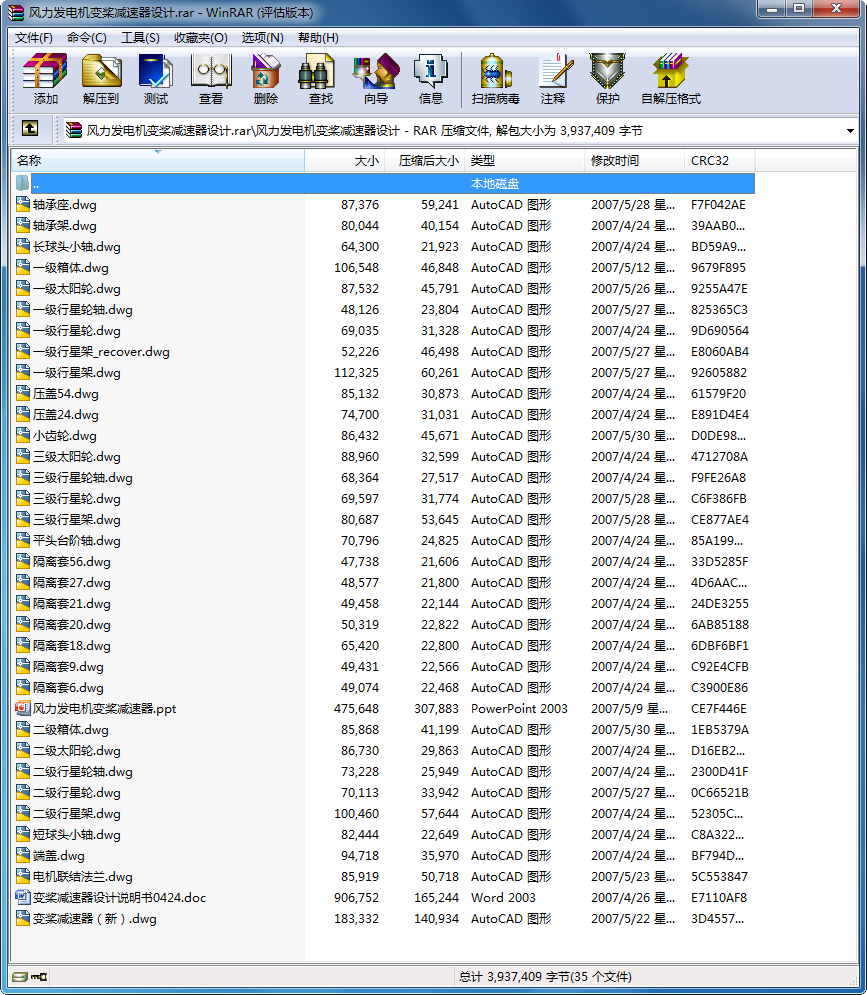Open the 工具(S) menu

[x=140, y=38]
